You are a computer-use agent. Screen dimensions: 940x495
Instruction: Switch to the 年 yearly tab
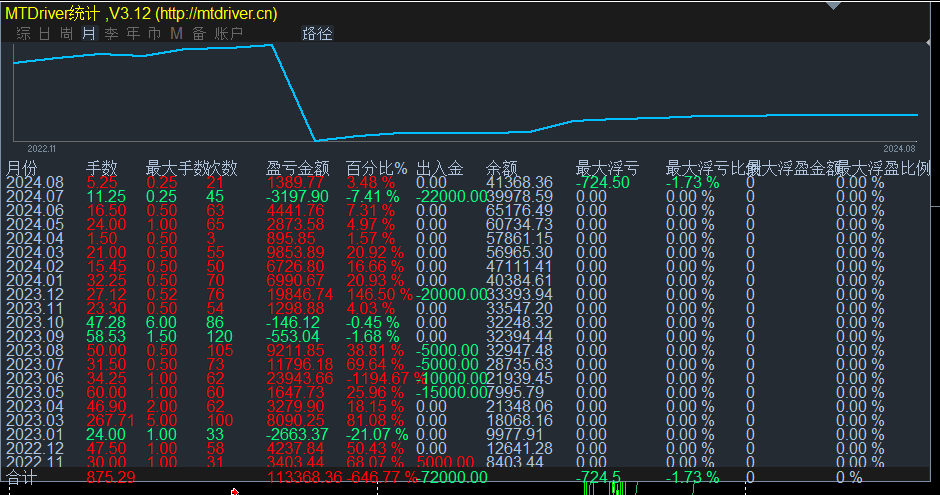(x=133, y=34)
